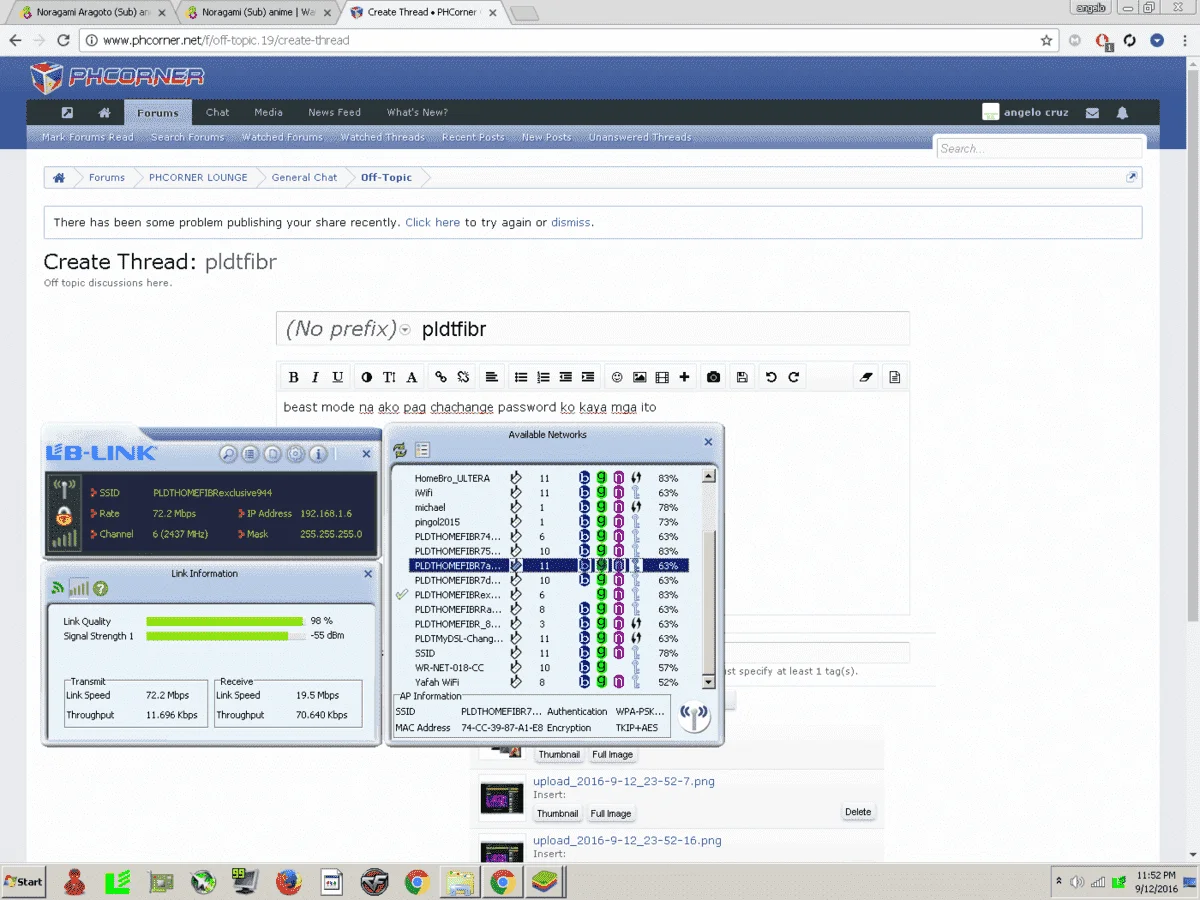Open the font size tool
Viewport: 1200px width, 900px height.
[x=389, y=377]
